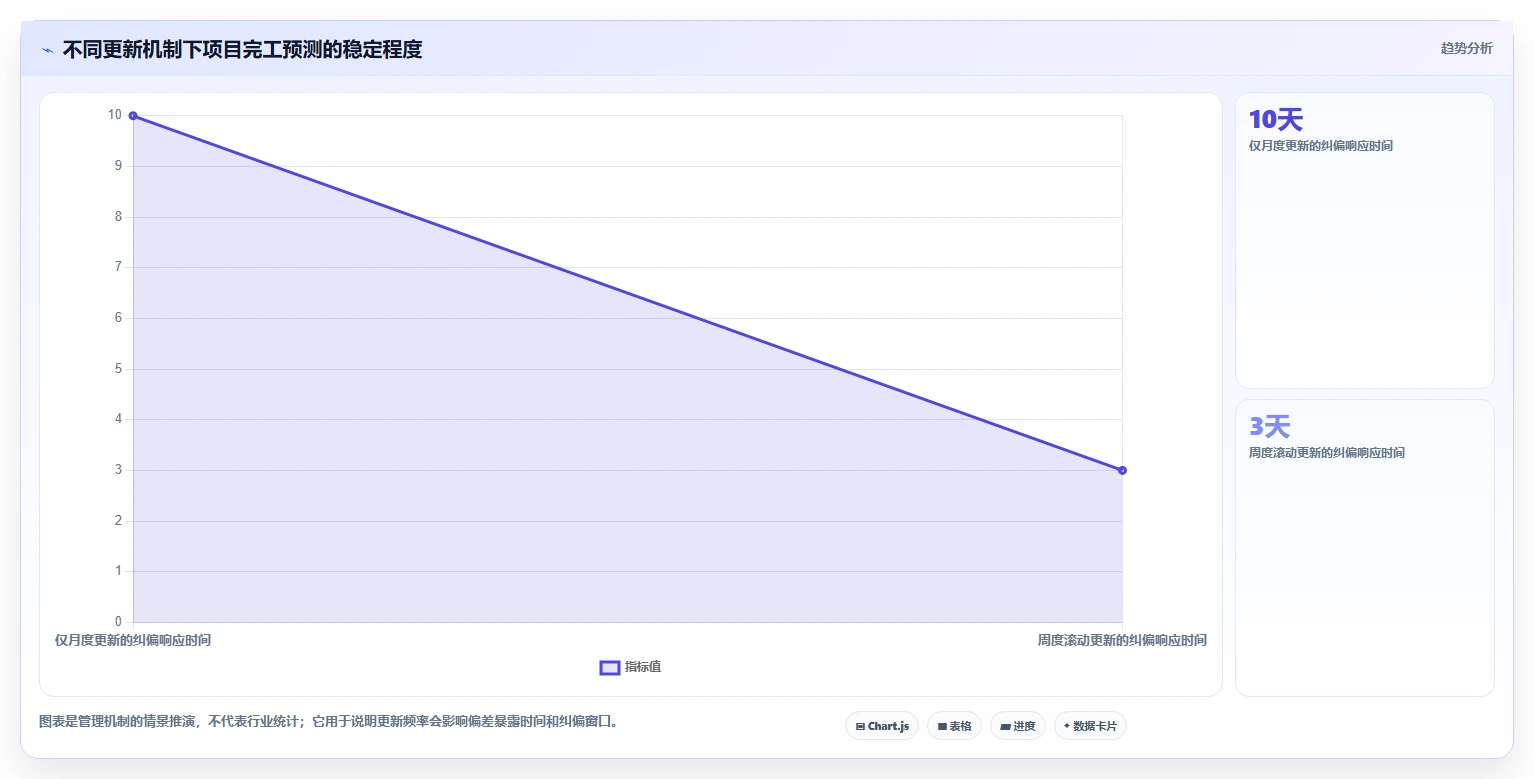Click the icon inside the 表格 pill
Screen dimensions: 1534x779
point(942,727)
